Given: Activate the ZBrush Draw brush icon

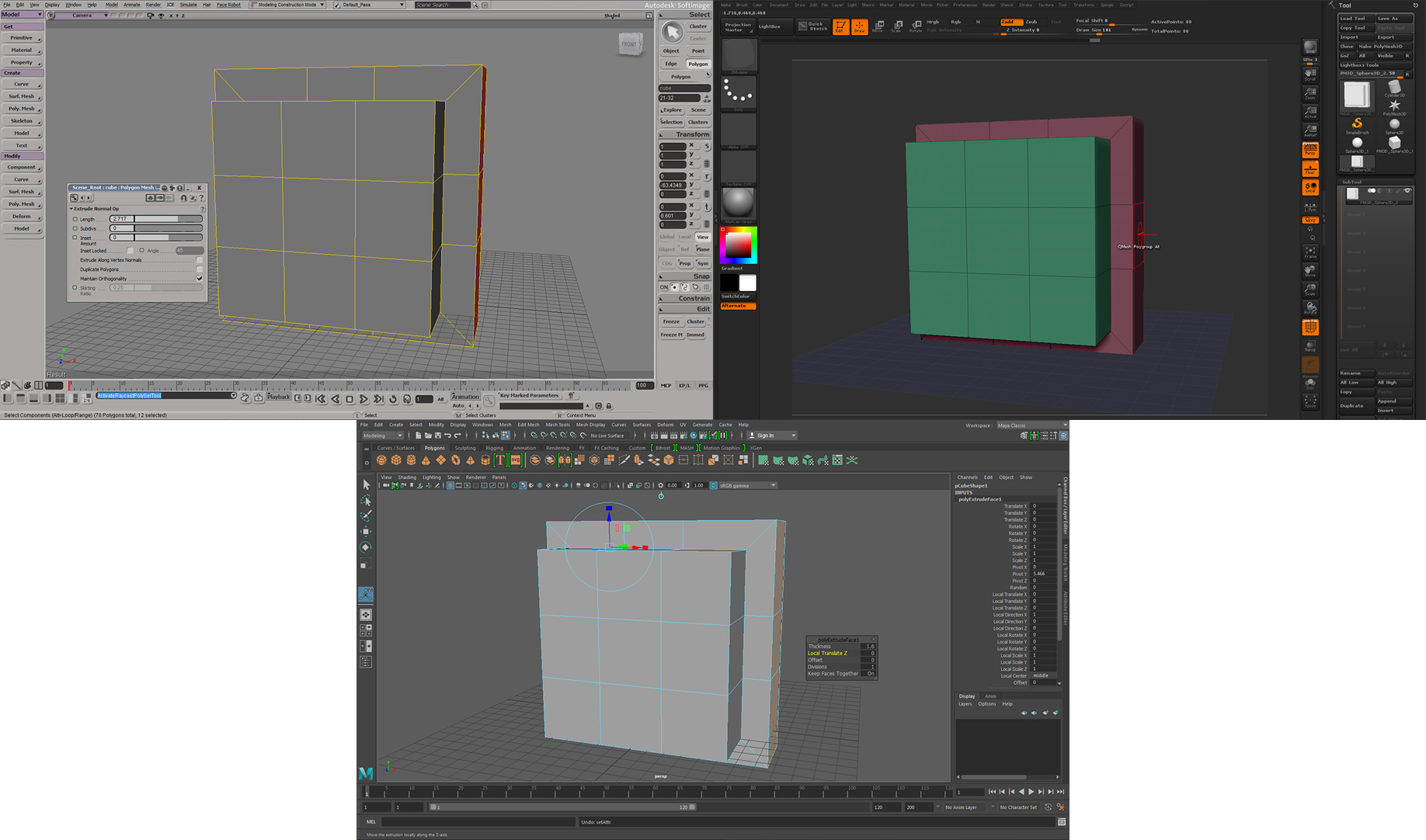Looking at the screenshot, I should pos(860,27).
